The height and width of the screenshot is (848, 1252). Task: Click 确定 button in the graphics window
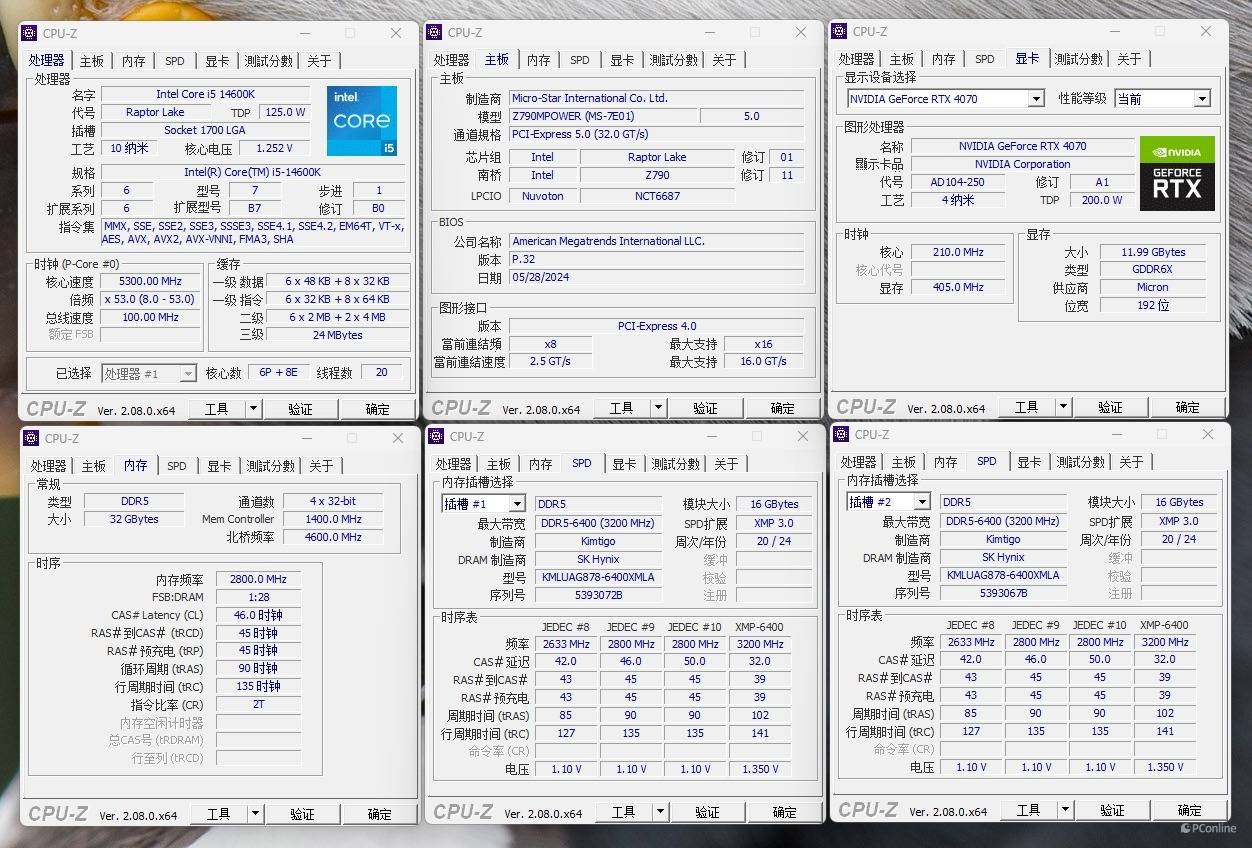tap(1187, 407)
